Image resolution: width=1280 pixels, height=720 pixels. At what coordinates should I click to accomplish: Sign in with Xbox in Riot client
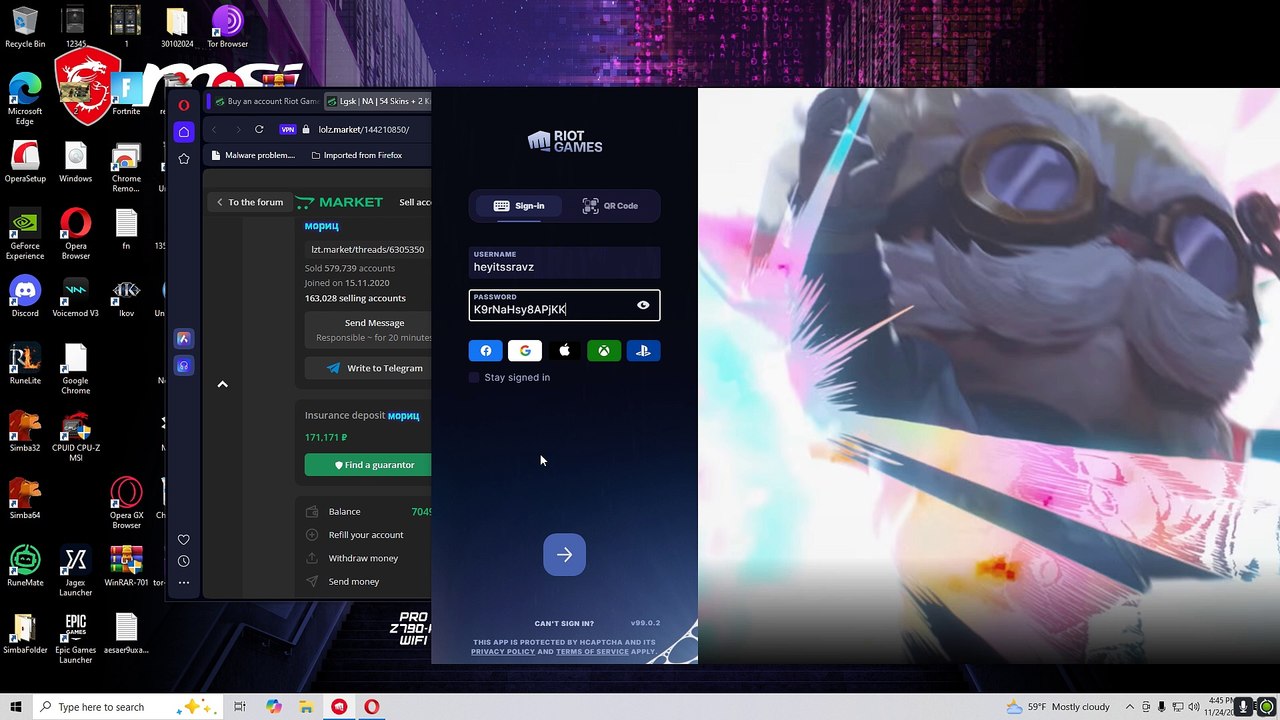coord(604,351)
